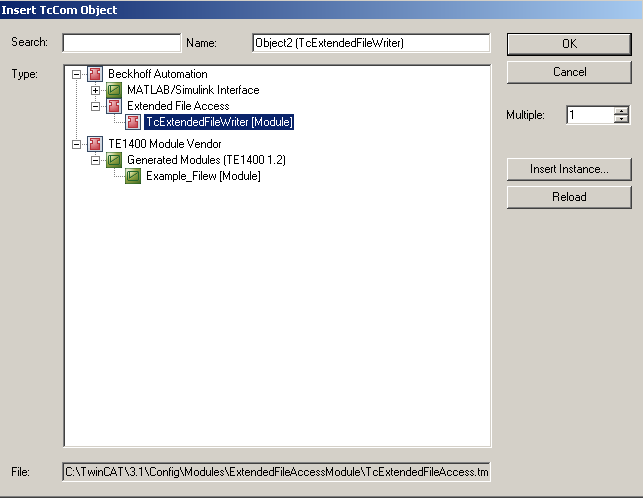Screen dimensions: 643x498
Task: Select Beckhoff Automation in the type tree
Action: (158, 74)
